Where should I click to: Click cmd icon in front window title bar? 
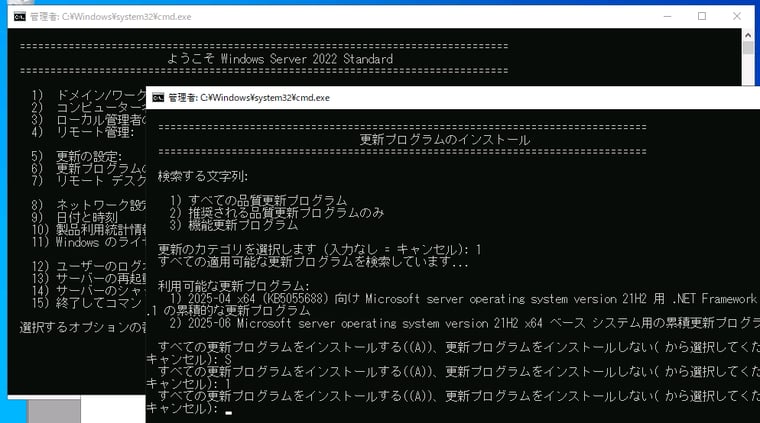tap(158, 97)
